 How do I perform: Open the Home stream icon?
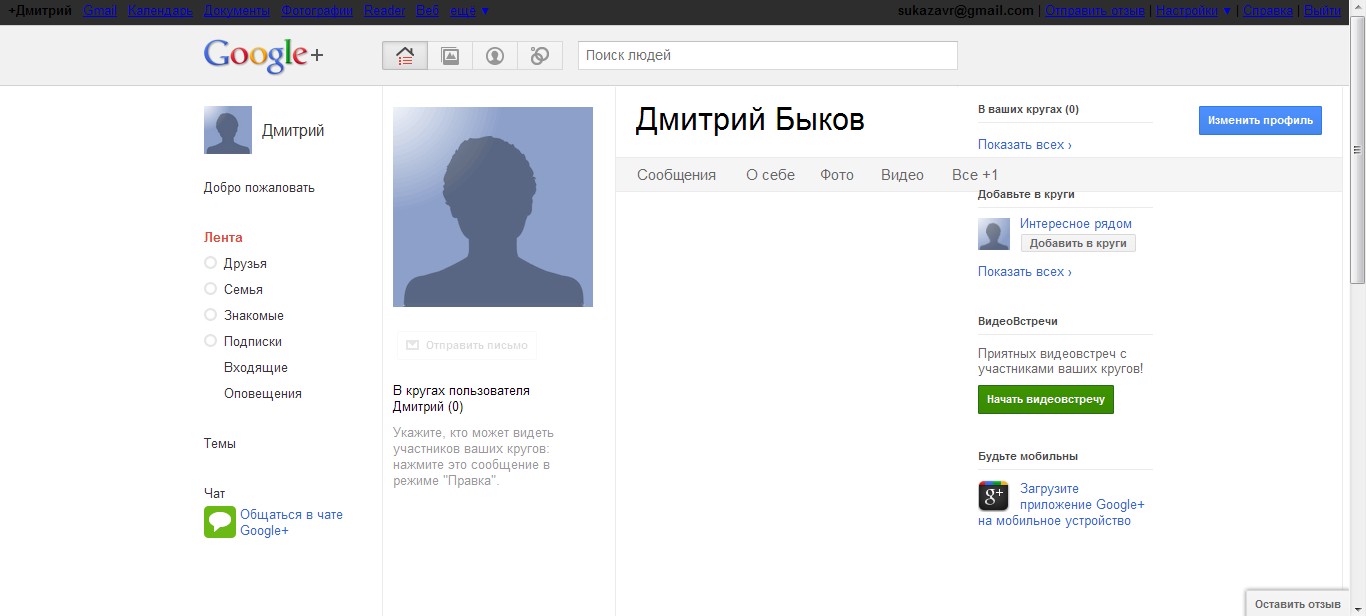[x=405, y=56]
